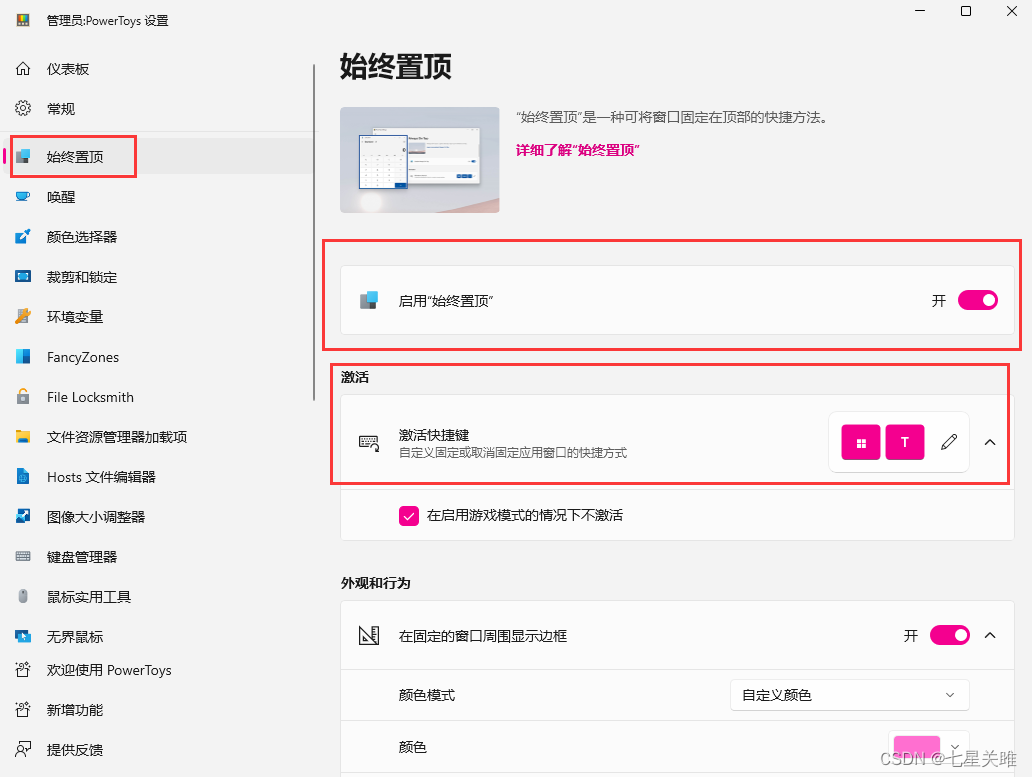
Task: Click the pink 颜色 swatch
Action: pyautogui.click(x=917, y=747)
